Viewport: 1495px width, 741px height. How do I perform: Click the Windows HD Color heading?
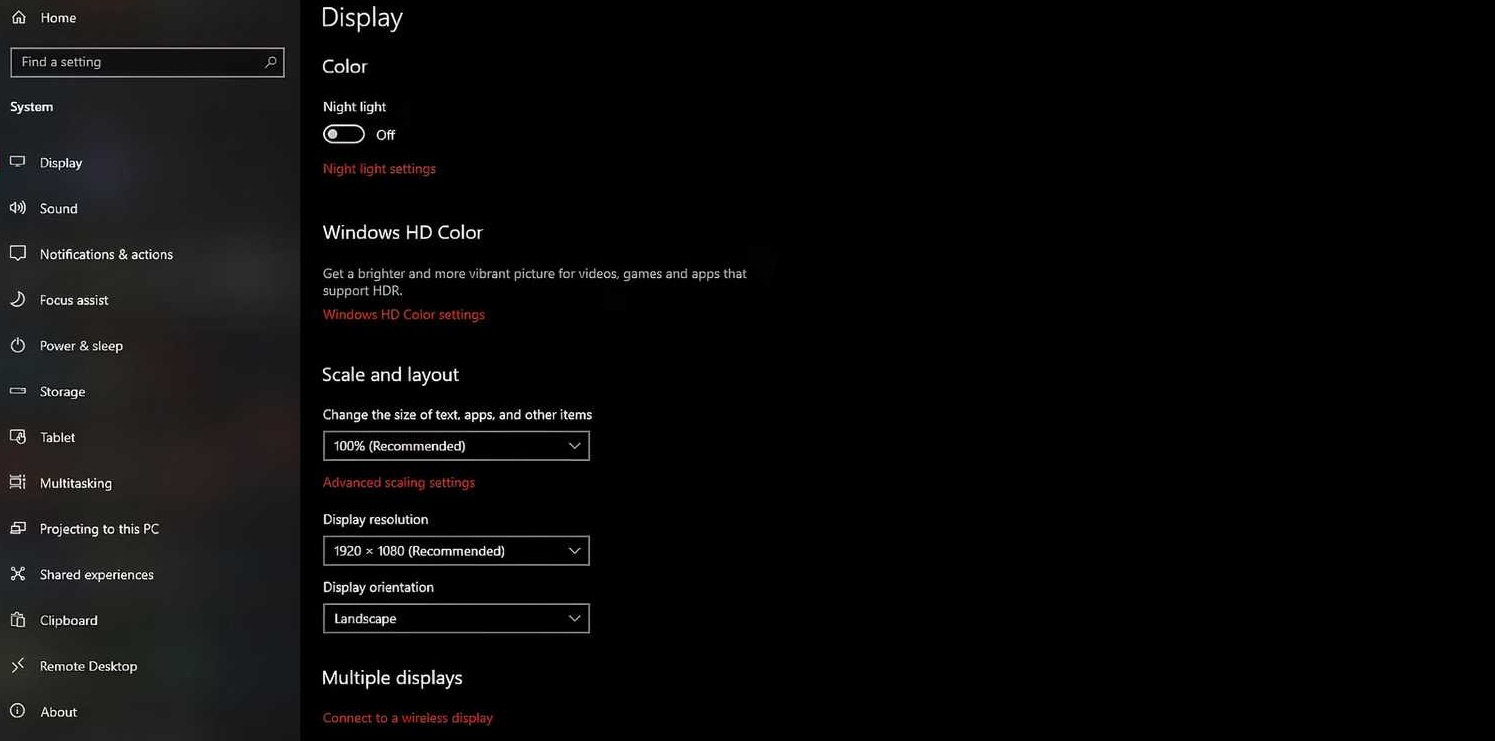(402, 232)
